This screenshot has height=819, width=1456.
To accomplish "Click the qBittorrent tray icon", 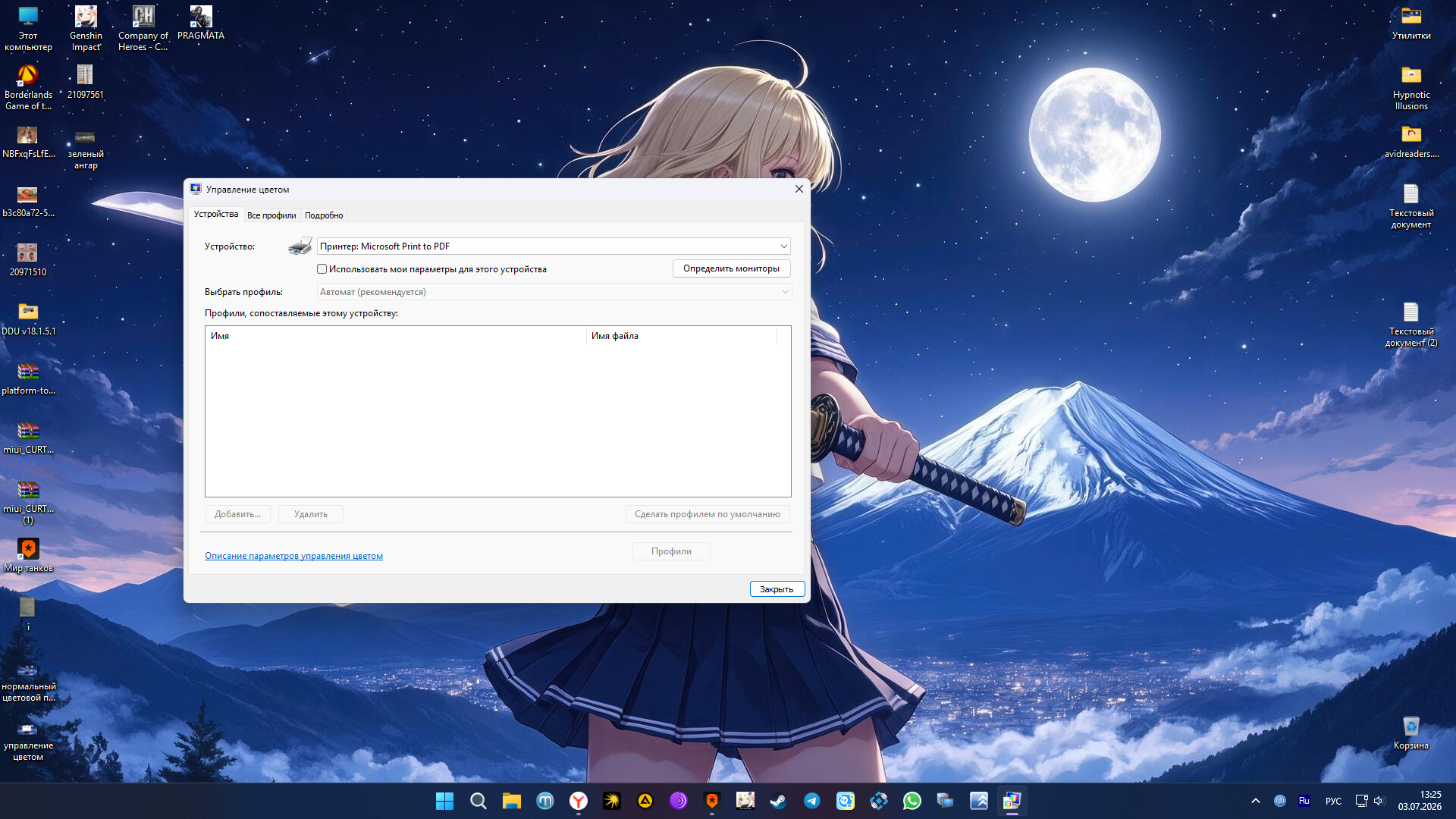I will [1280, 801].
